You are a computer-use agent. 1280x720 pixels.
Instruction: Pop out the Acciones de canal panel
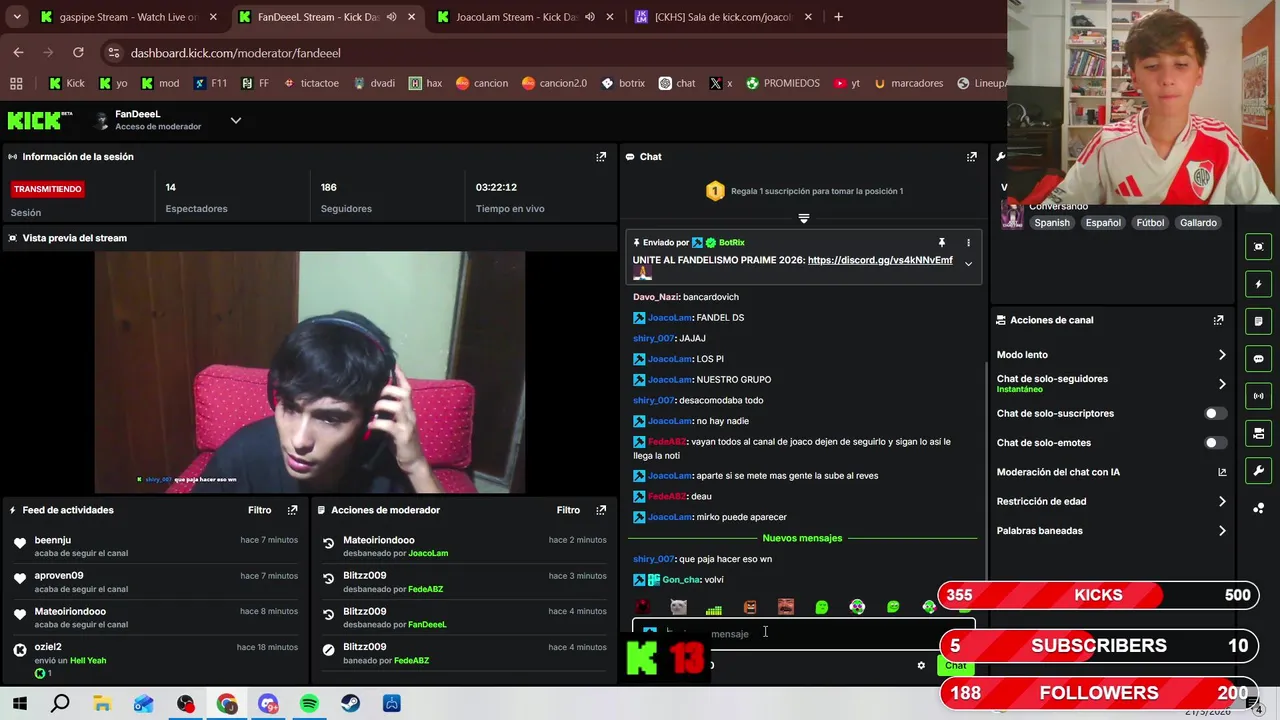[1218, 320]
